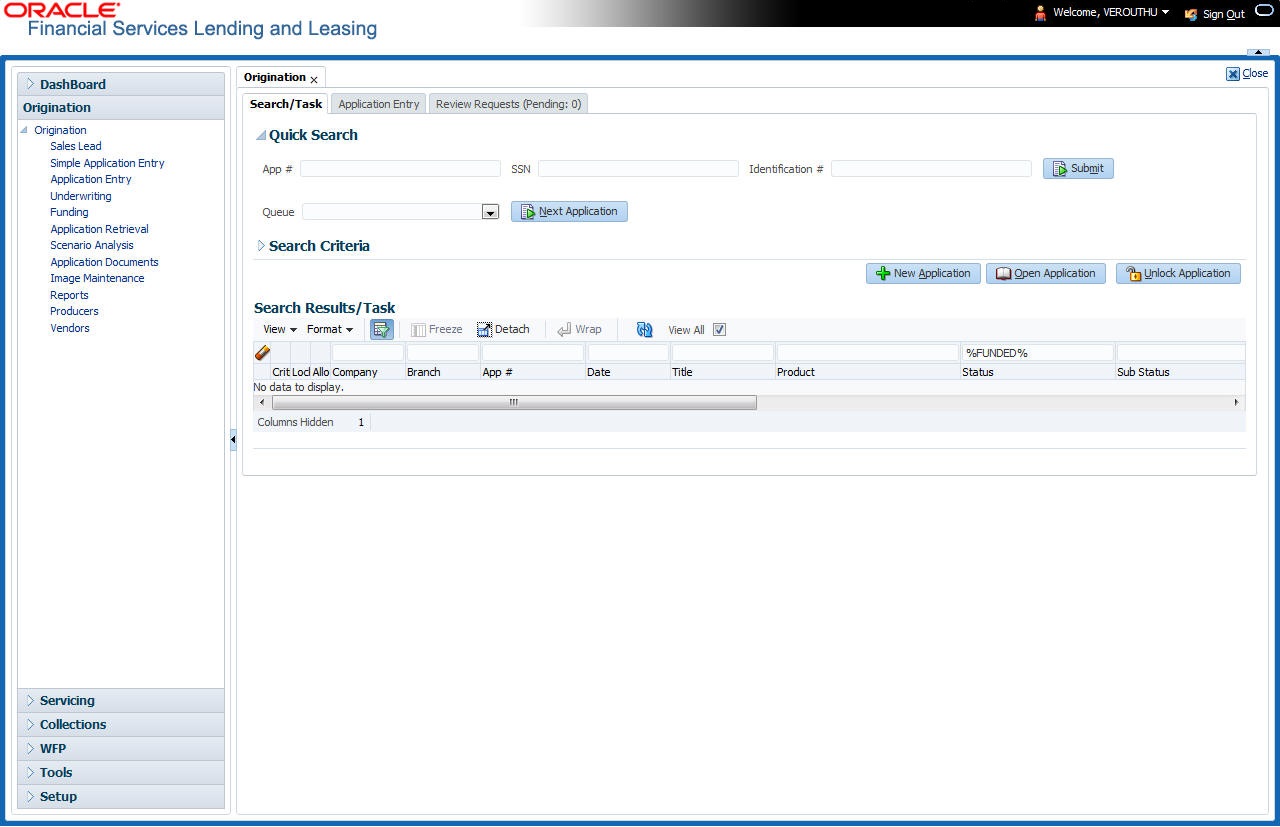
Task: Open Image Maintenance in the tree
Action: point(97,278)
